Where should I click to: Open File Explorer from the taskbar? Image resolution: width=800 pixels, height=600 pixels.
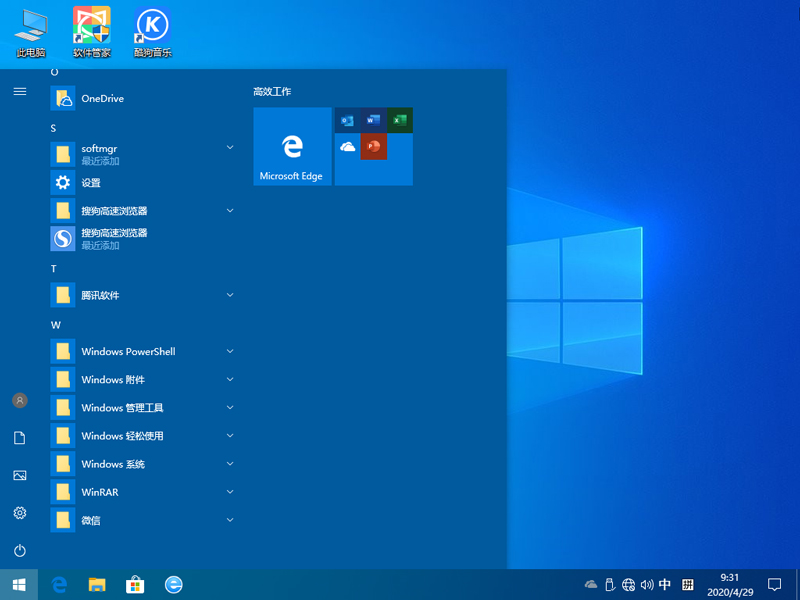coord(97,584)
